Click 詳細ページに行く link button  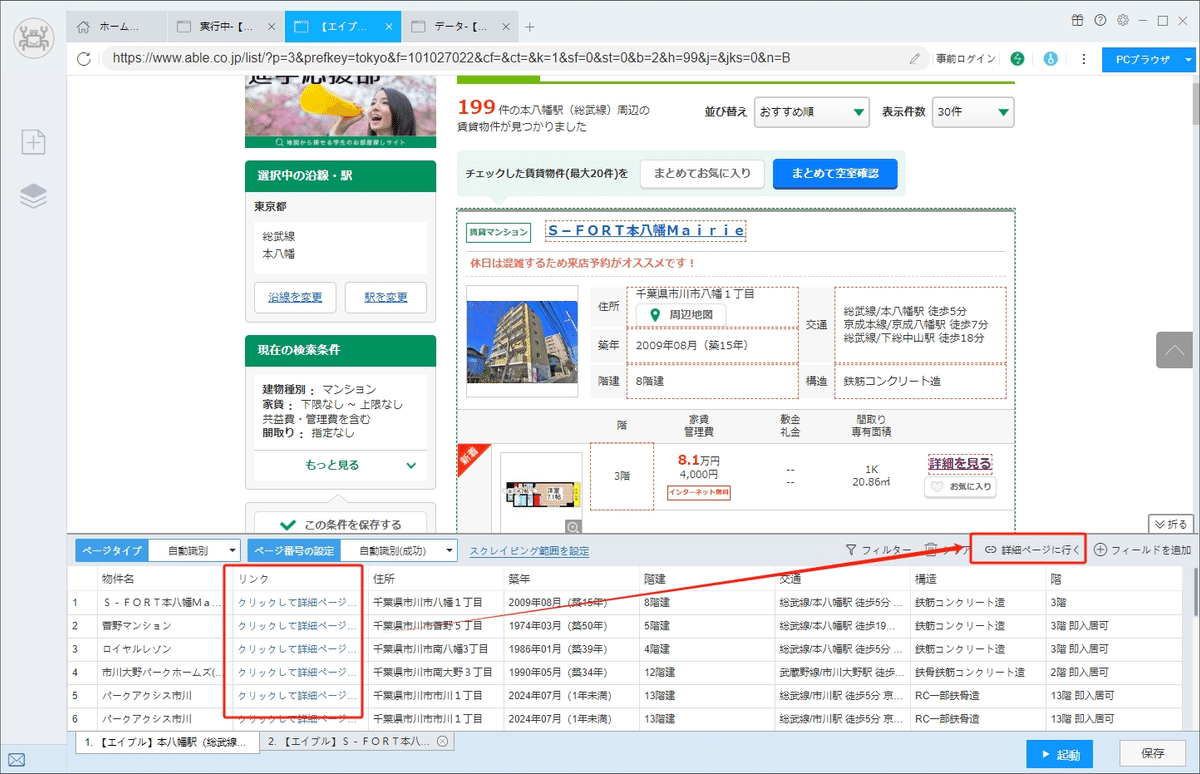1032,550
